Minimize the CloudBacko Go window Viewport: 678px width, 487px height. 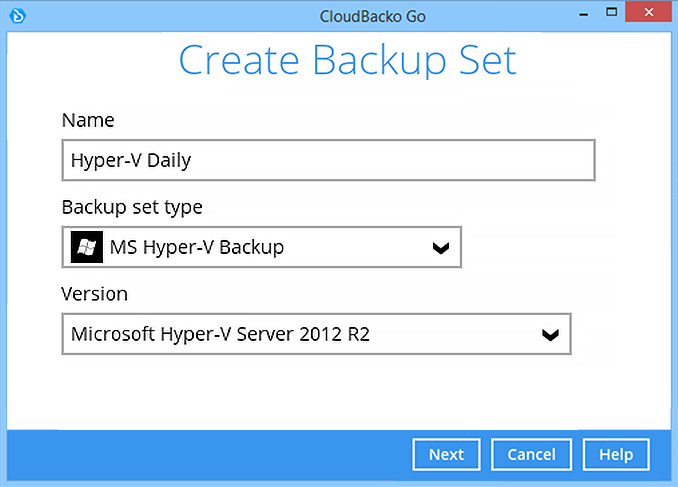coord(583,14)
